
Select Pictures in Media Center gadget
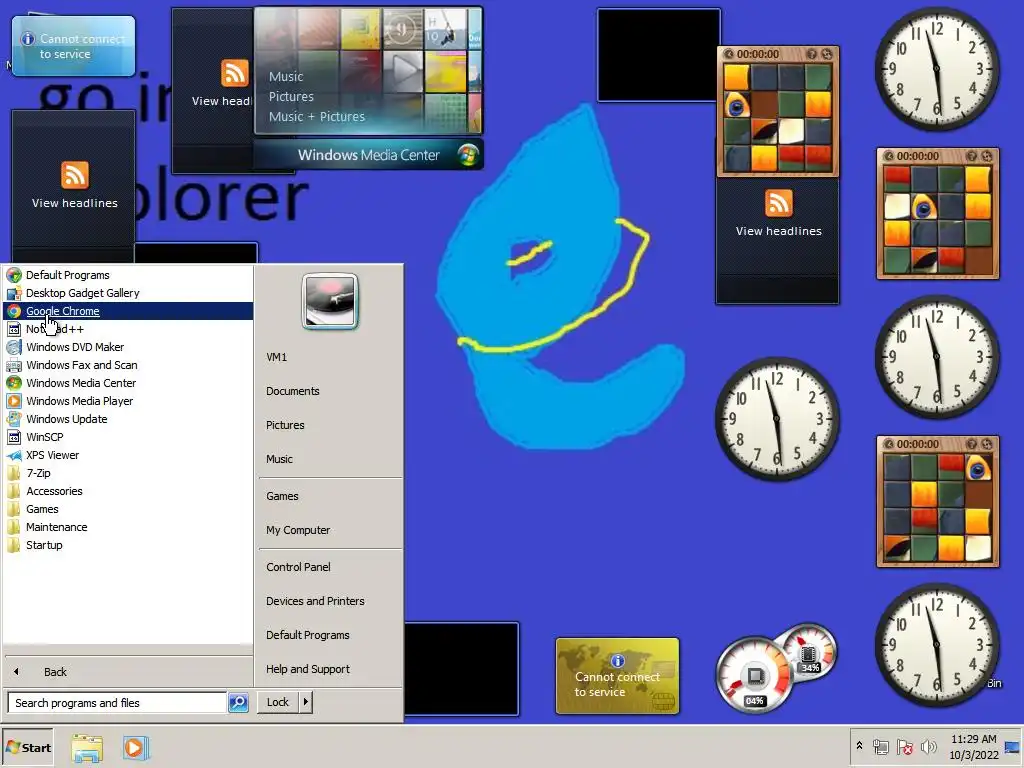coord(291,97)
